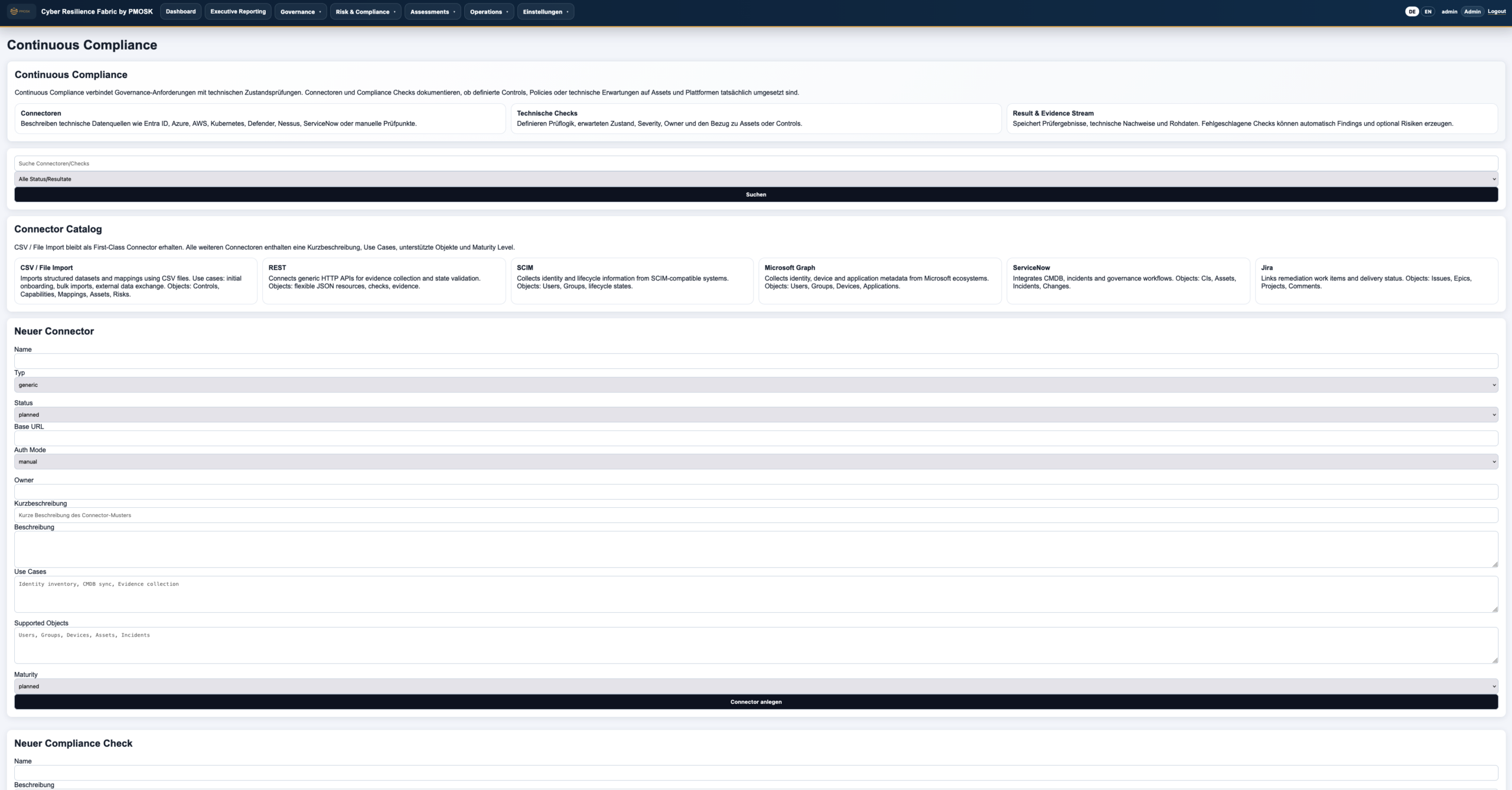
Task: Click the Logout link
Action: pos(1496,11)
